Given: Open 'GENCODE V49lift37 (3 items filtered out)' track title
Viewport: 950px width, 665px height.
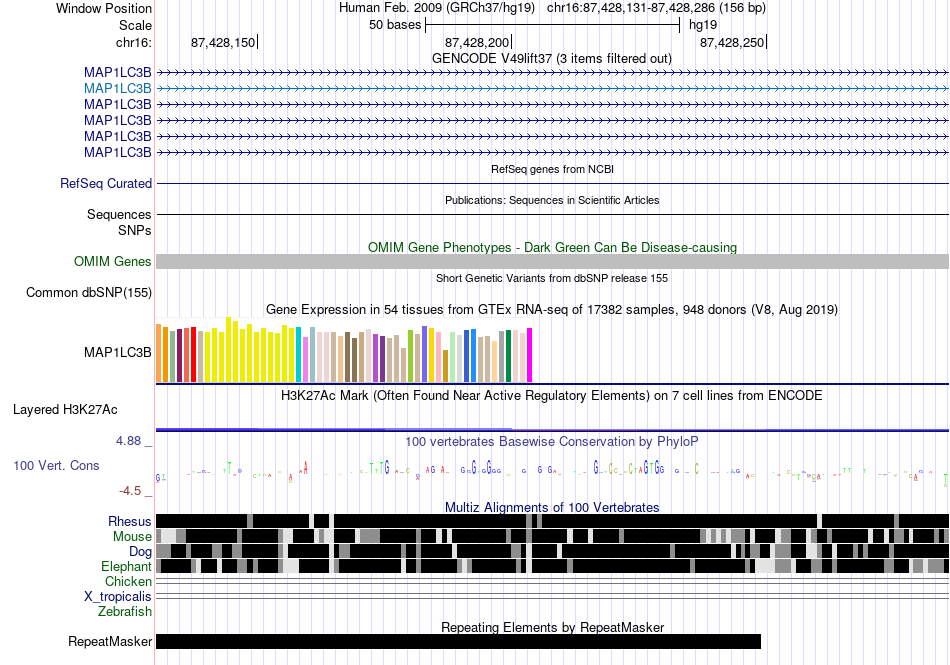Looking at the screenshot, I should (552, 59).
